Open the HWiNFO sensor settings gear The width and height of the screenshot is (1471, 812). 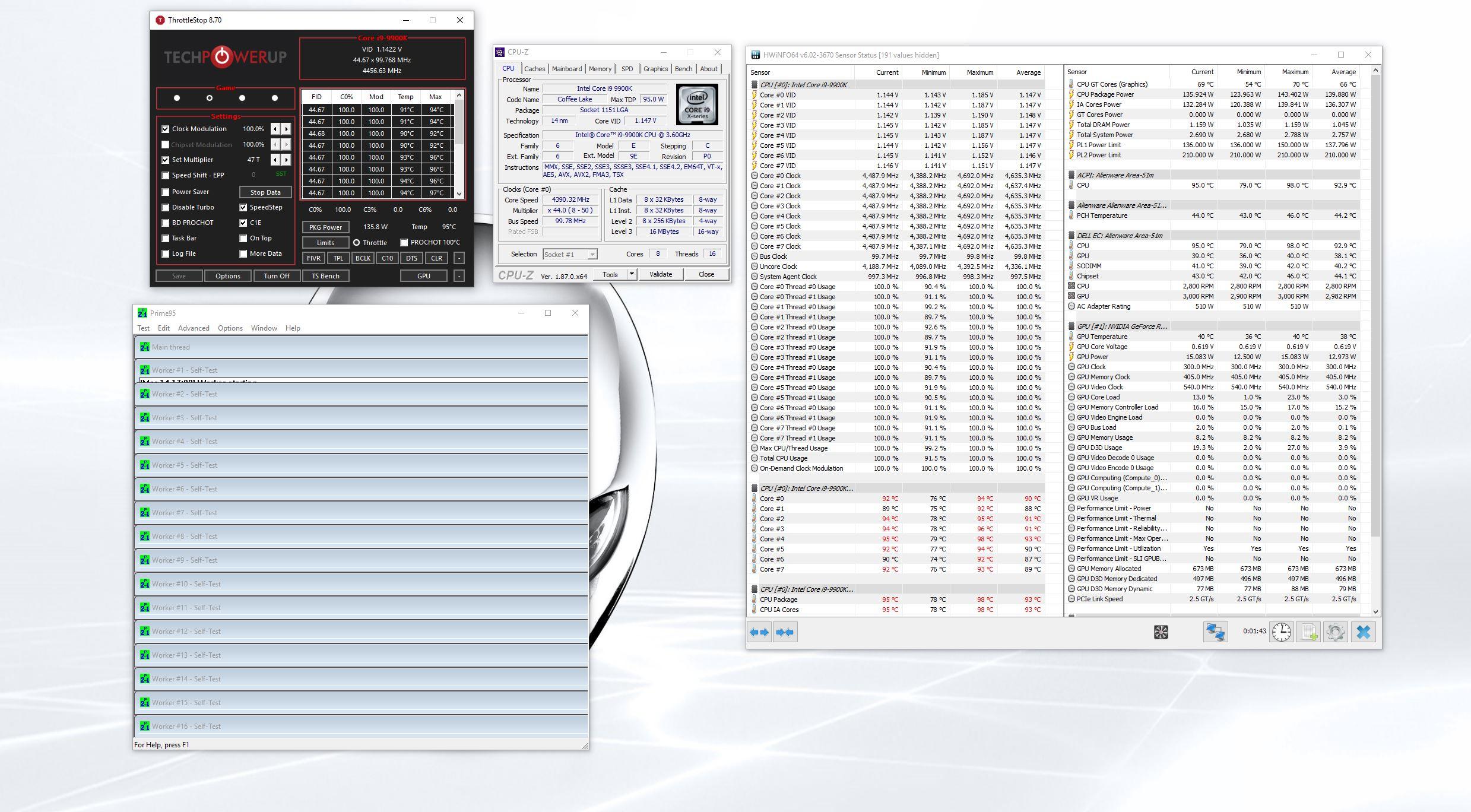(1336, 632)
